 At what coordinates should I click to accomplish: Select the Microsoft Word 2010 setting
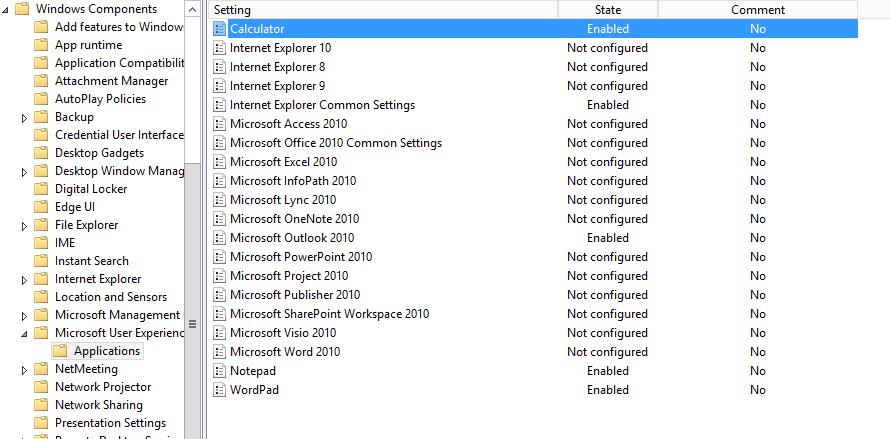point(285,352)
